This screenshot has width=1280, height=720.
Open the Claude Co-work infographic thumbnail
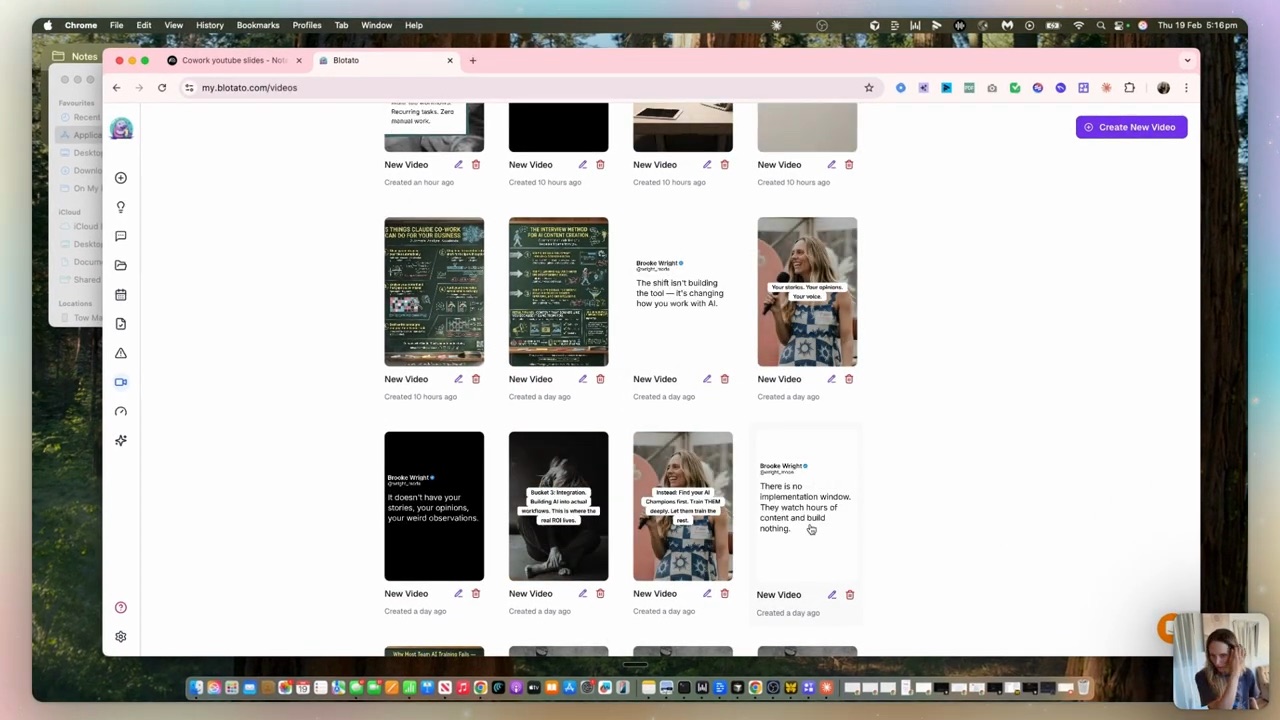click(434, 292)
